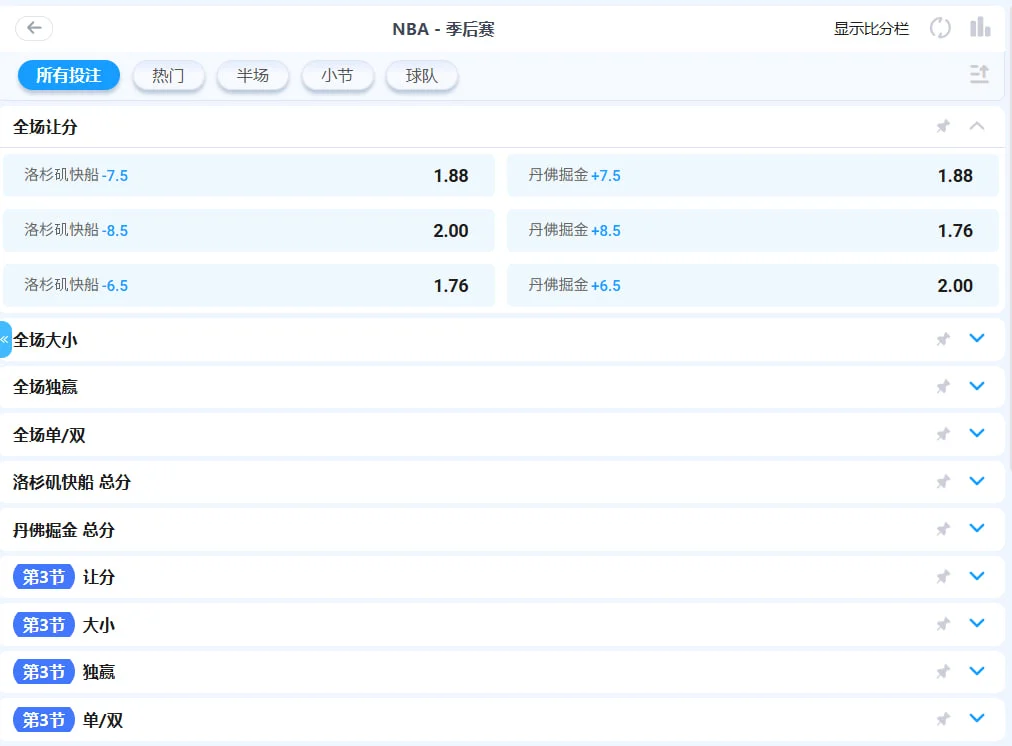Switch to the 热门 tab

pos(168,75)
